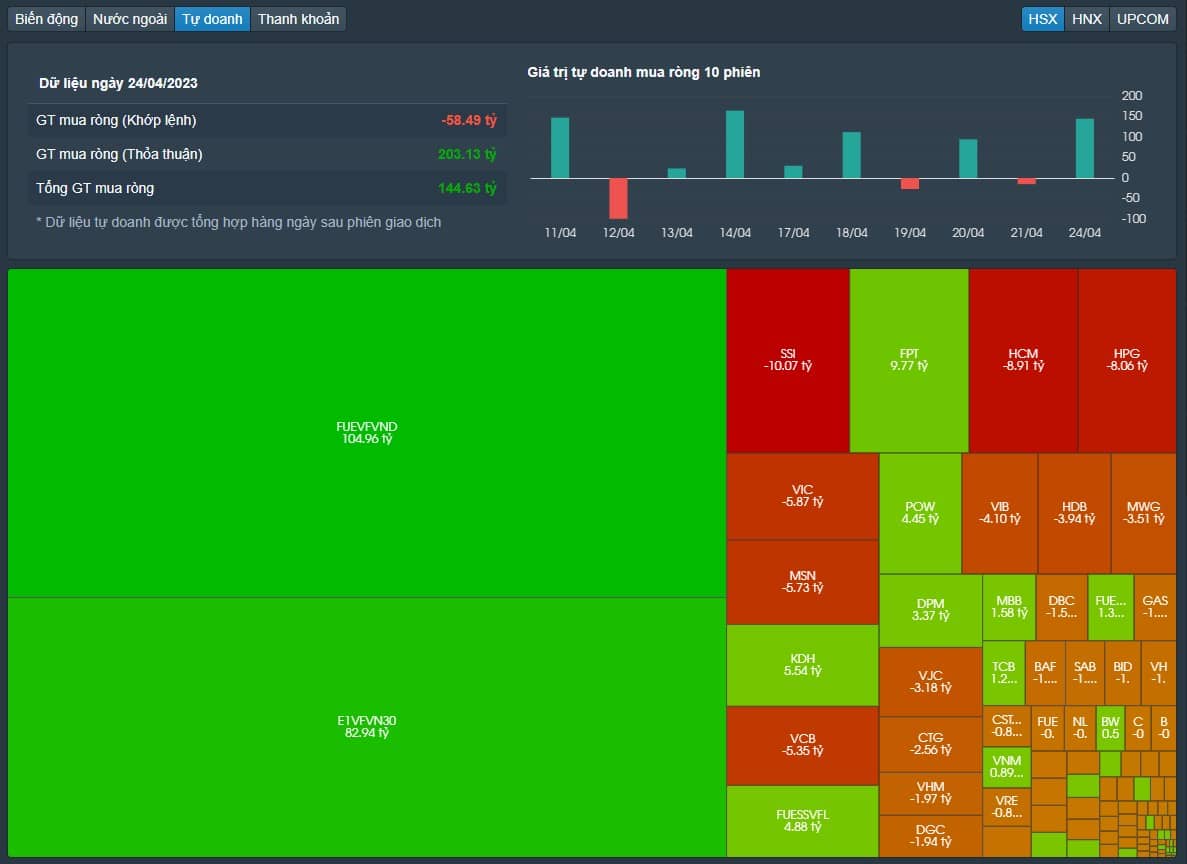Click the VHM -1.97 tỷ tile

coord(930,794)
